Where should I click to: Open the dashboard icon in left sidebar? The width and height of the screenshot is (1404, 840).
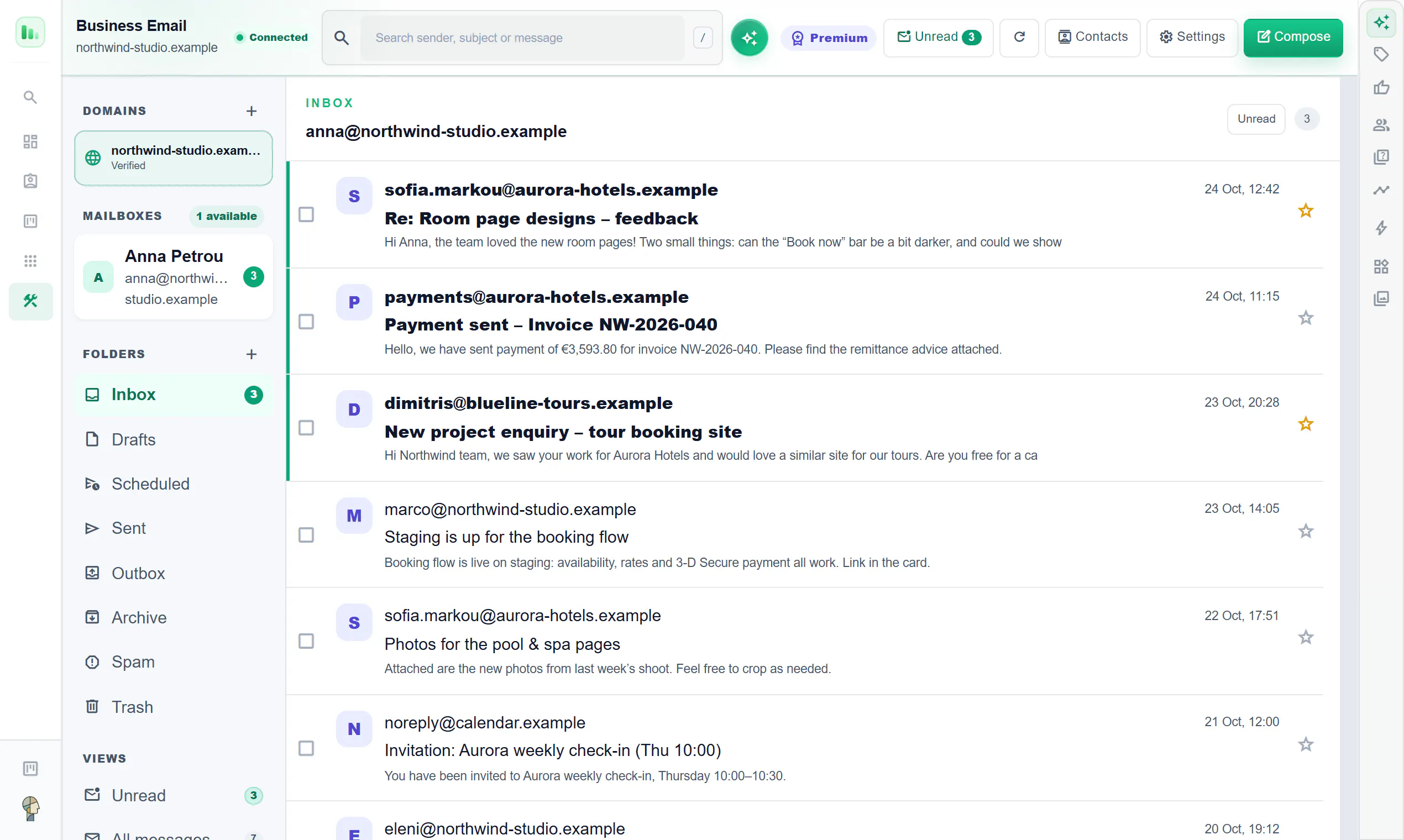[30, 141]
